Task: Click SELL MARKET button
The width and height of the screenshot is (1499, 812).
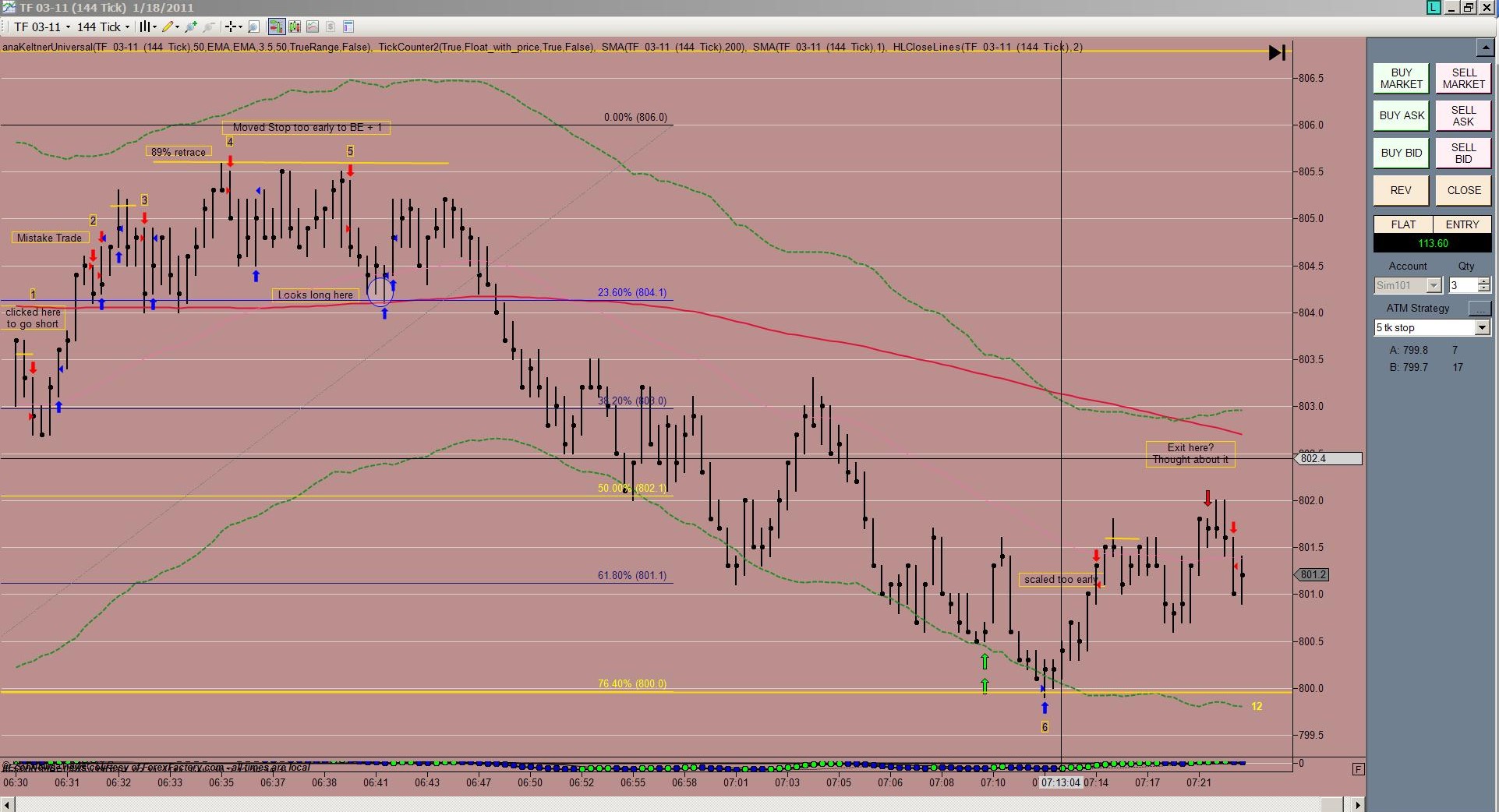Action: click(1463, 78)
